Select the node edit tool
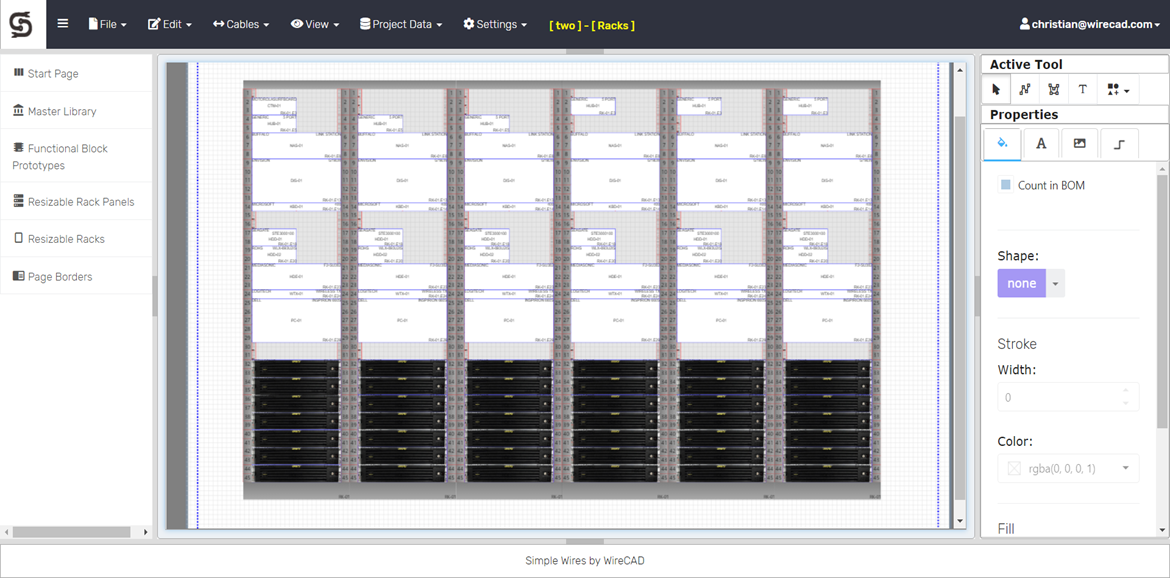The width and height of the screenshot is (1170, 578). [1054, 90]
